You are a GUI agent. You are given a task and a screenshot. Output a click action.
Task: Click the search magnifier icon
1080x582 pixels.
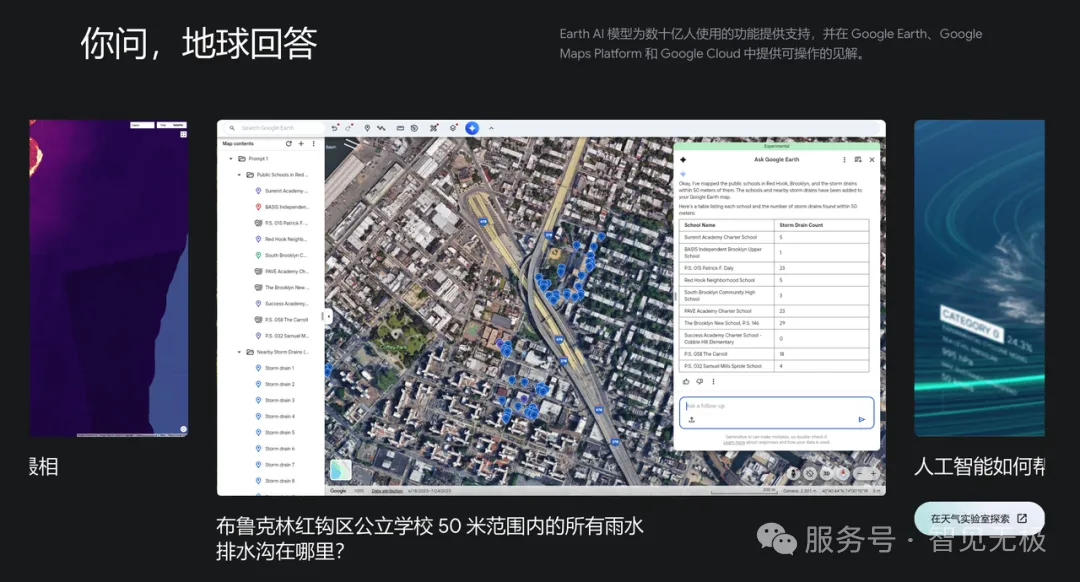pyautogui.click(x=232, y=128)
